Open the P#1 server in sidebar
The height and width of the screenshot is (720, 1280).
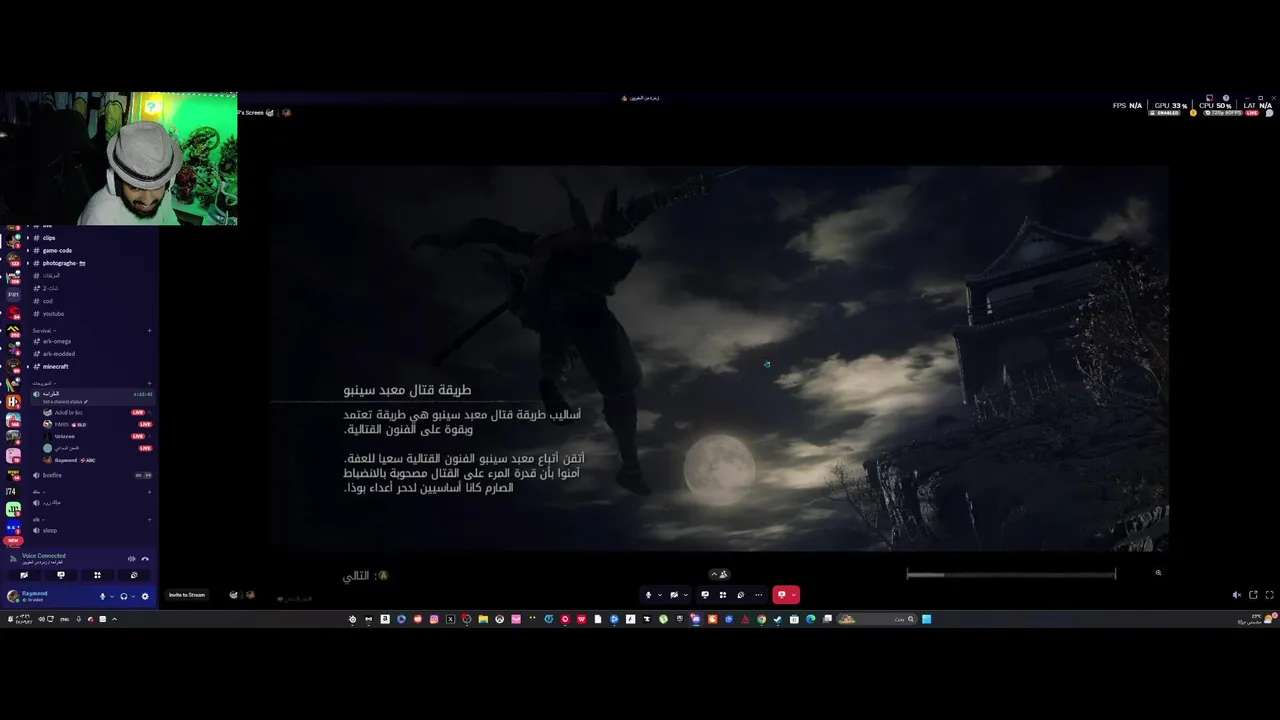(13, 295)
